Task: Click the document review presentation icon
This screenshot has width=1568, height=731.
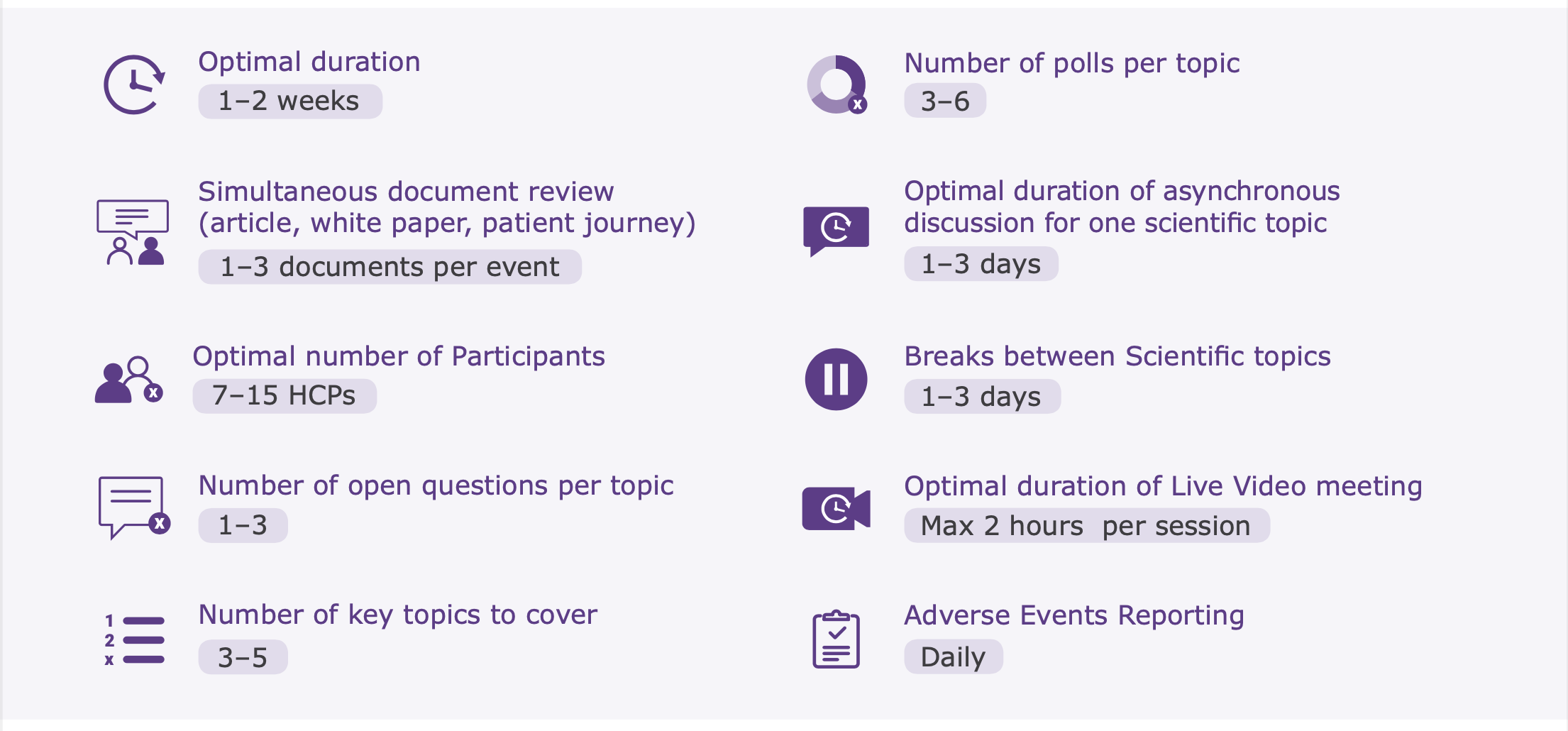Action: tap(133, 232)
